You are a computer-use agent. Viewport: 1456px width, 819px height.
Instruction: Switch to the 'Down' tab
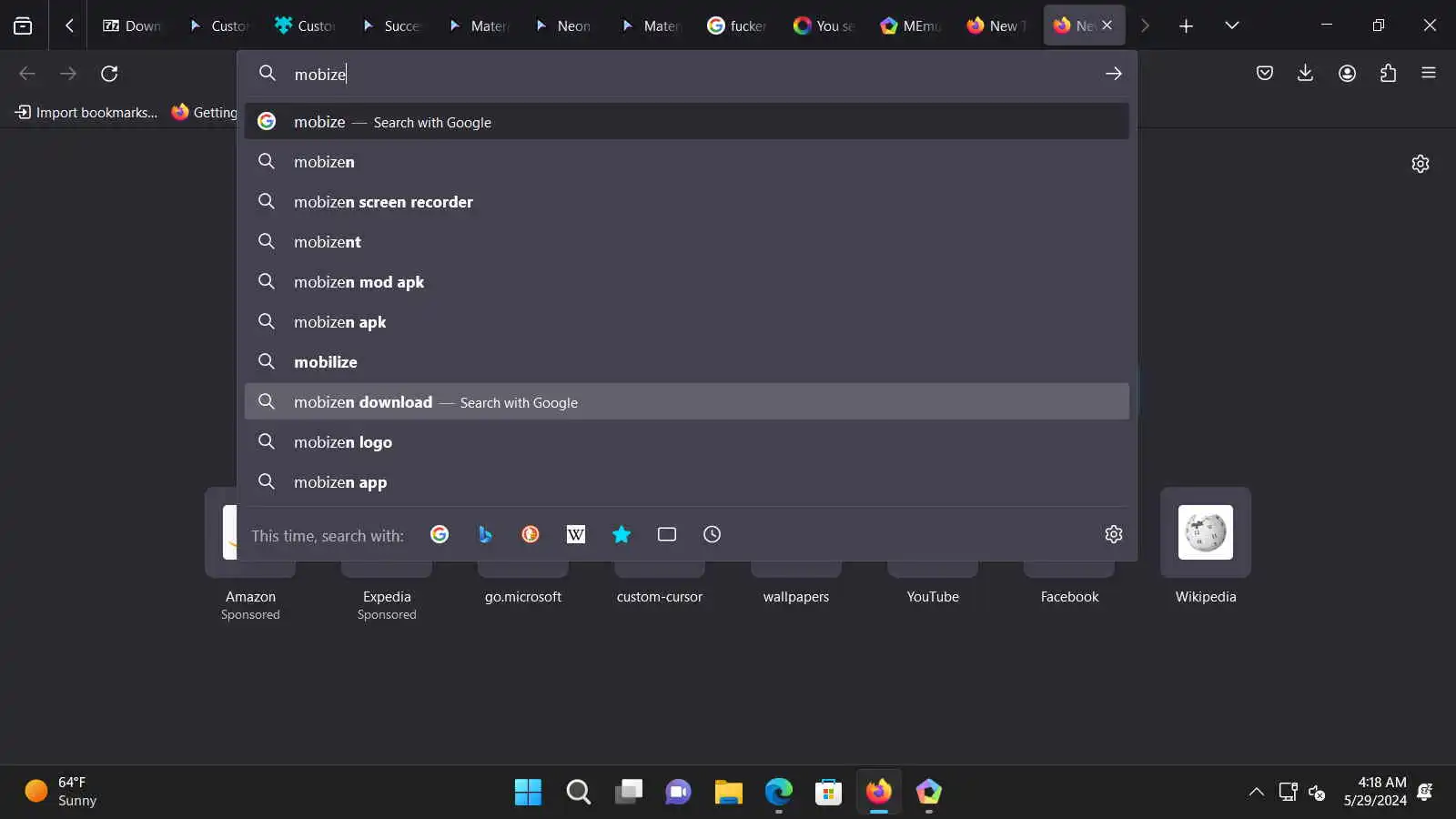tap(132, 25)
